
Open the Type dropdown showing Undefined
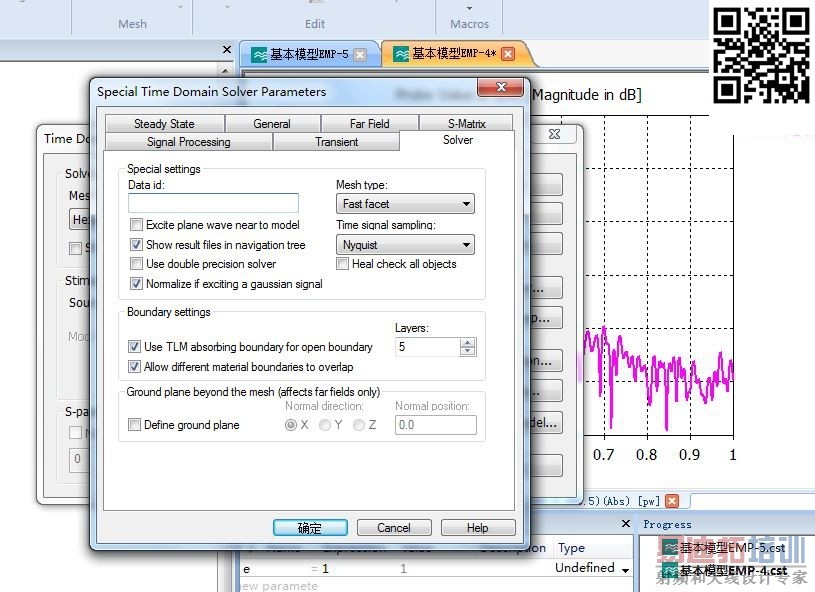tap(625, 570)
